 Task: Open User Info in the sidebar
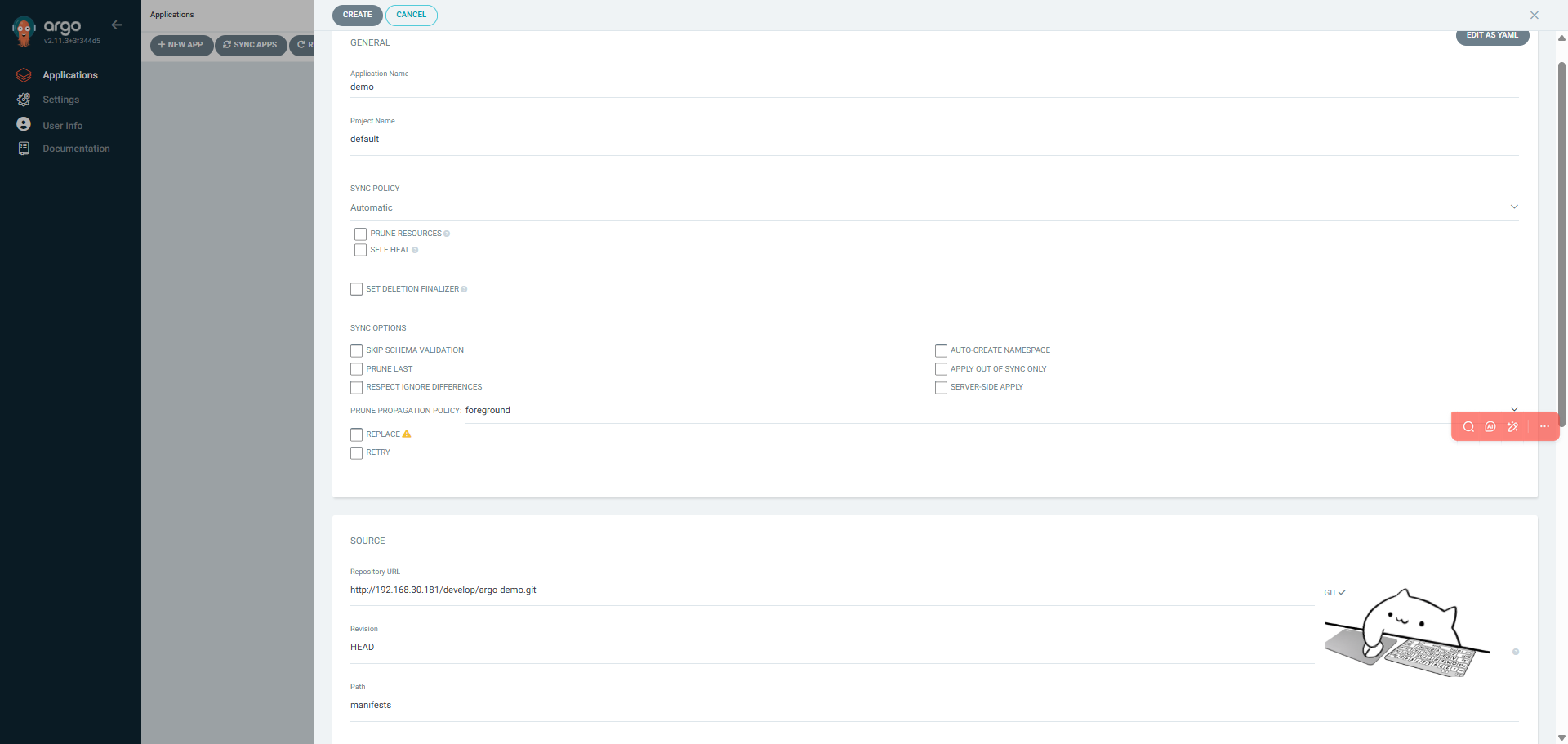[x=63, y=126]
